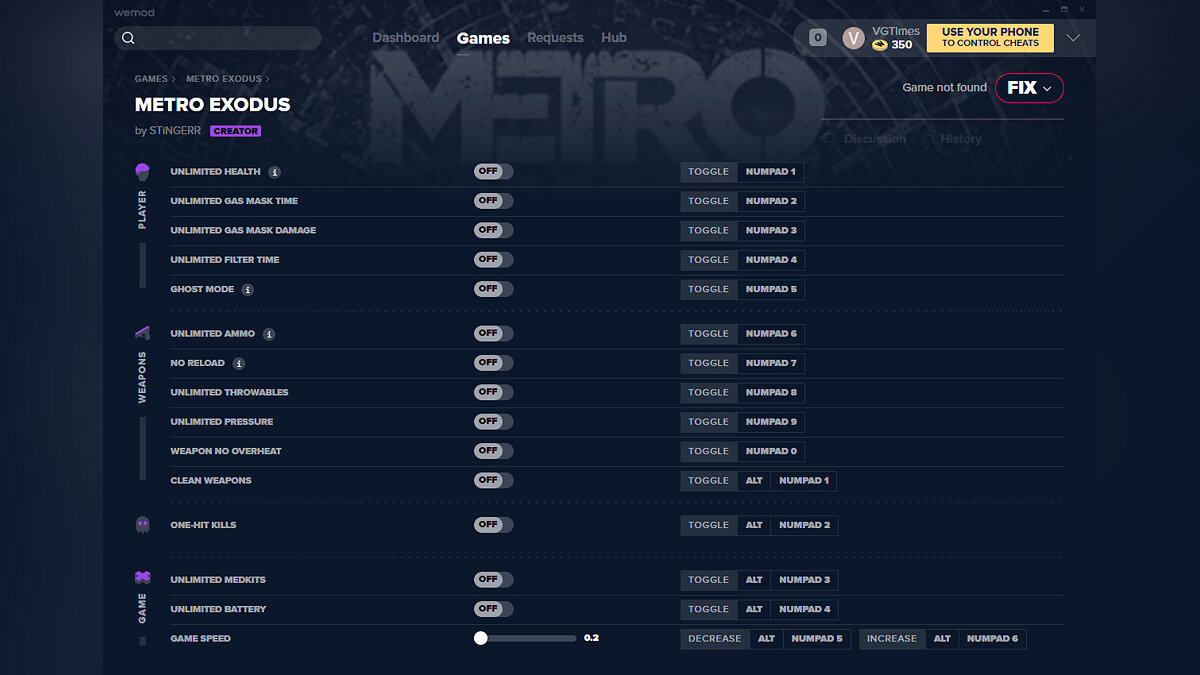Click NUMPAD 2 hotkey for One-Hit Kills
1200x675 pixels.
(805, 525)
